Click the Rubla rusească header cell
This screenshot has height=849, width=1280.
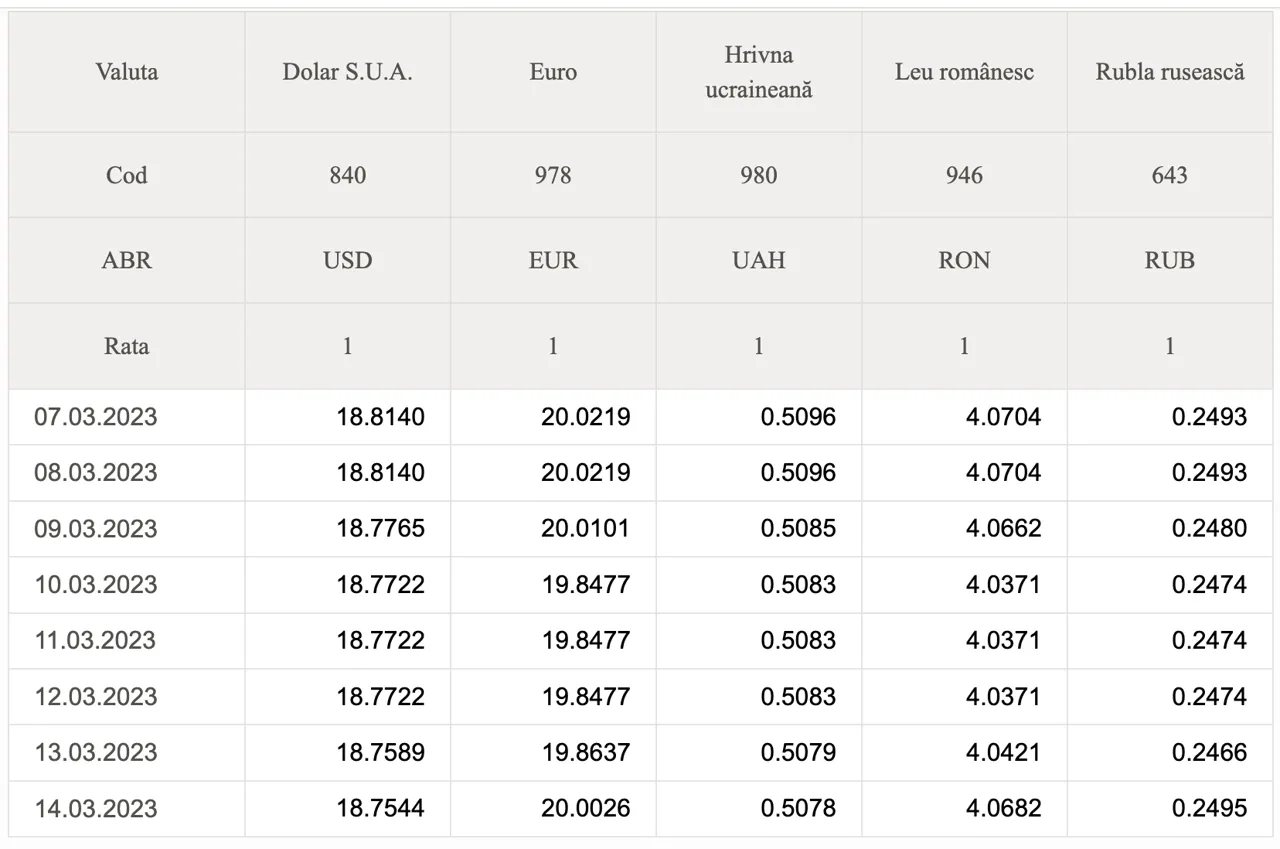click(x=1170, y=72)
